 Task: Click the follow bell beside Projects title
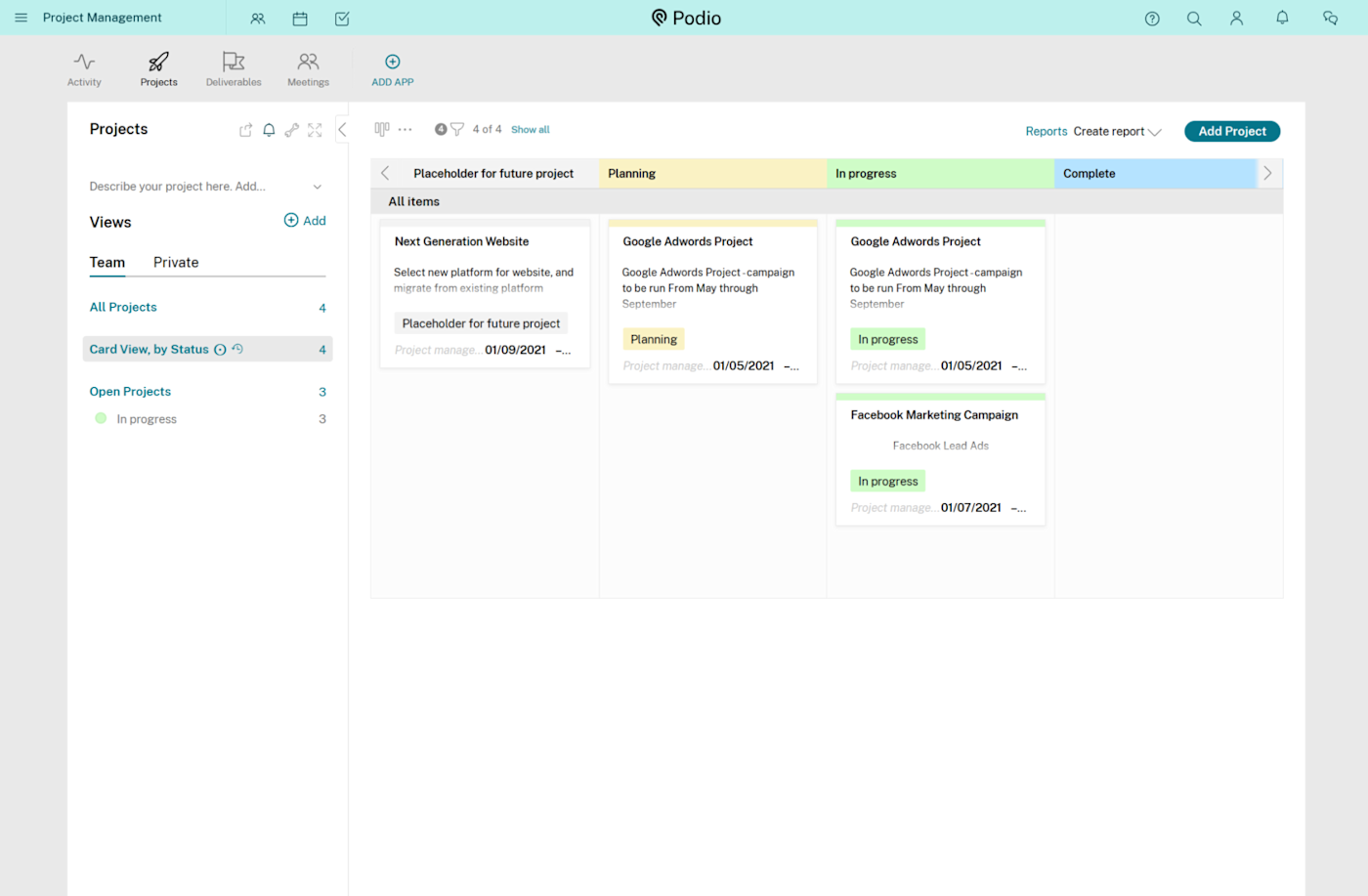tap(269, 130)
